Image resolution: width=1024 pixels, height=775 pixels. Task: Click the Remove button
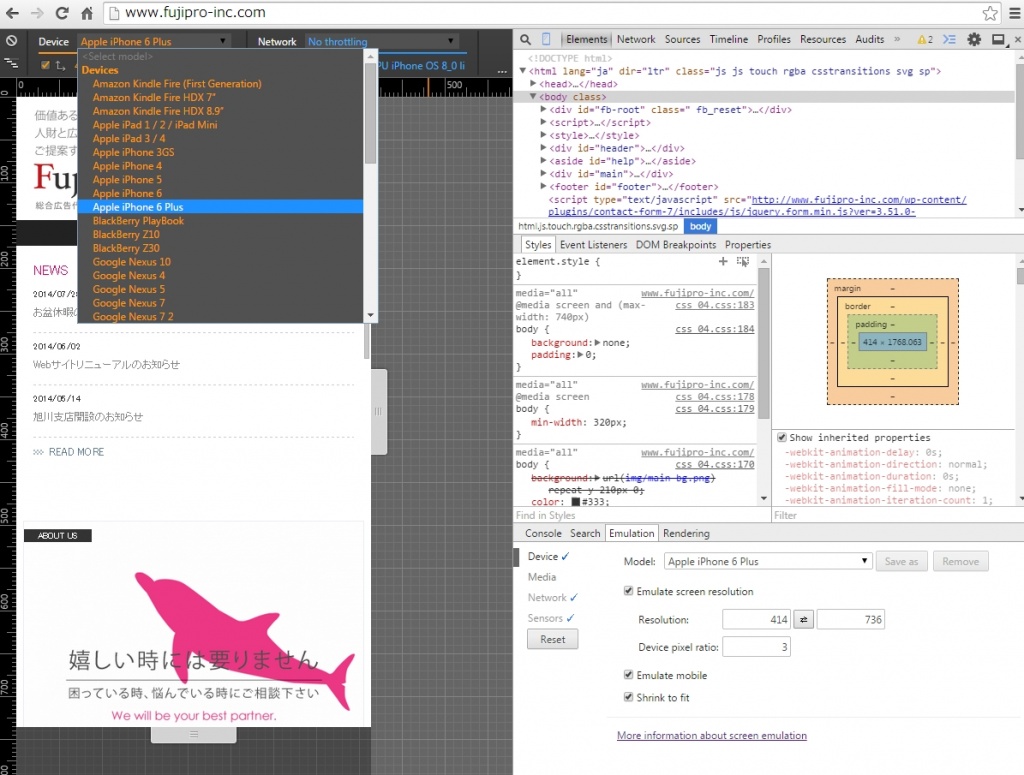[x=961, y=561]
